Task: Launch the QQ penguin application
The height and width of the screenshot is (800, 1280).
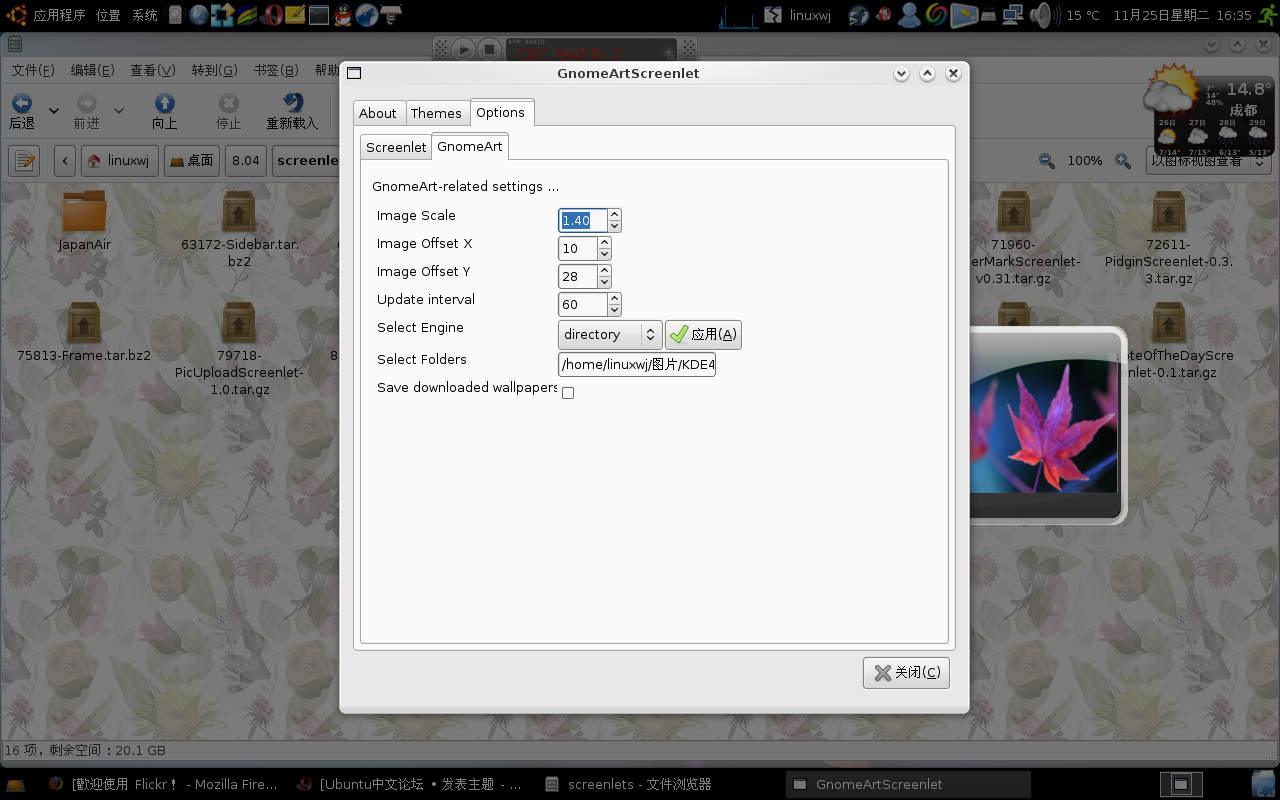Action: (342, 15)
